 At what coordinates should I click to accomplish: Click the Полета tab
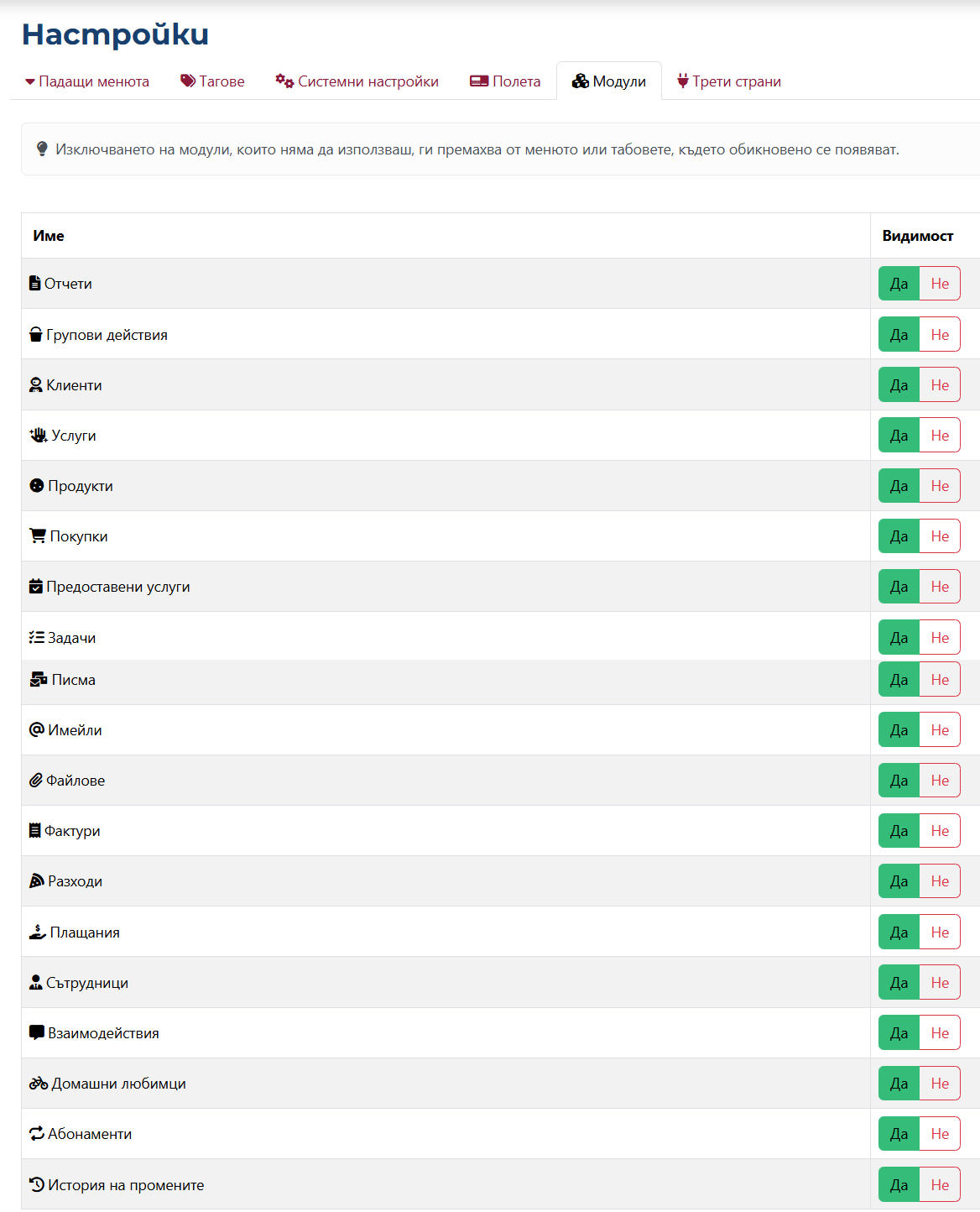click(505, 81)
